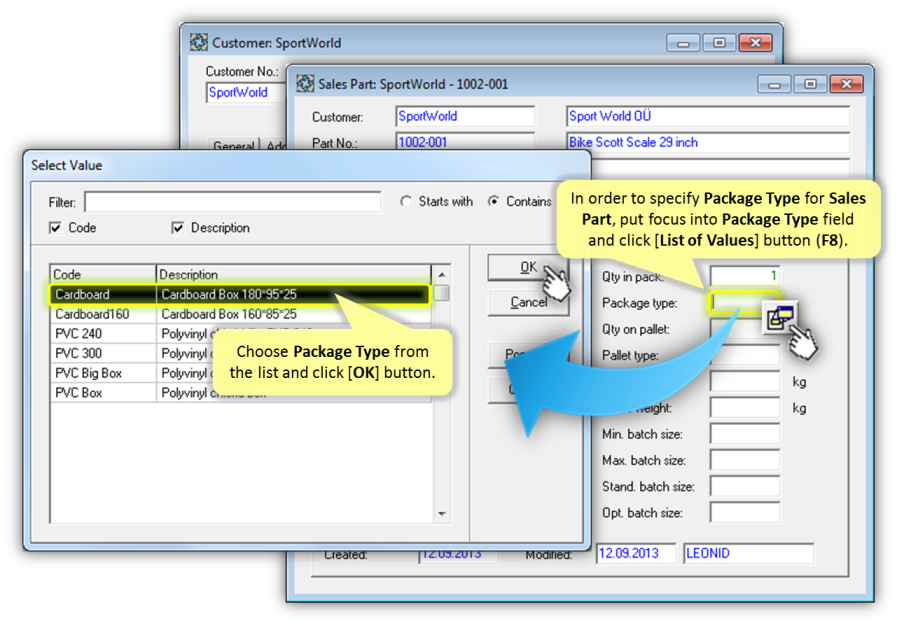897x625 pixels.
Task: Maximize the Customer SportWorld window
Action: 719,43
